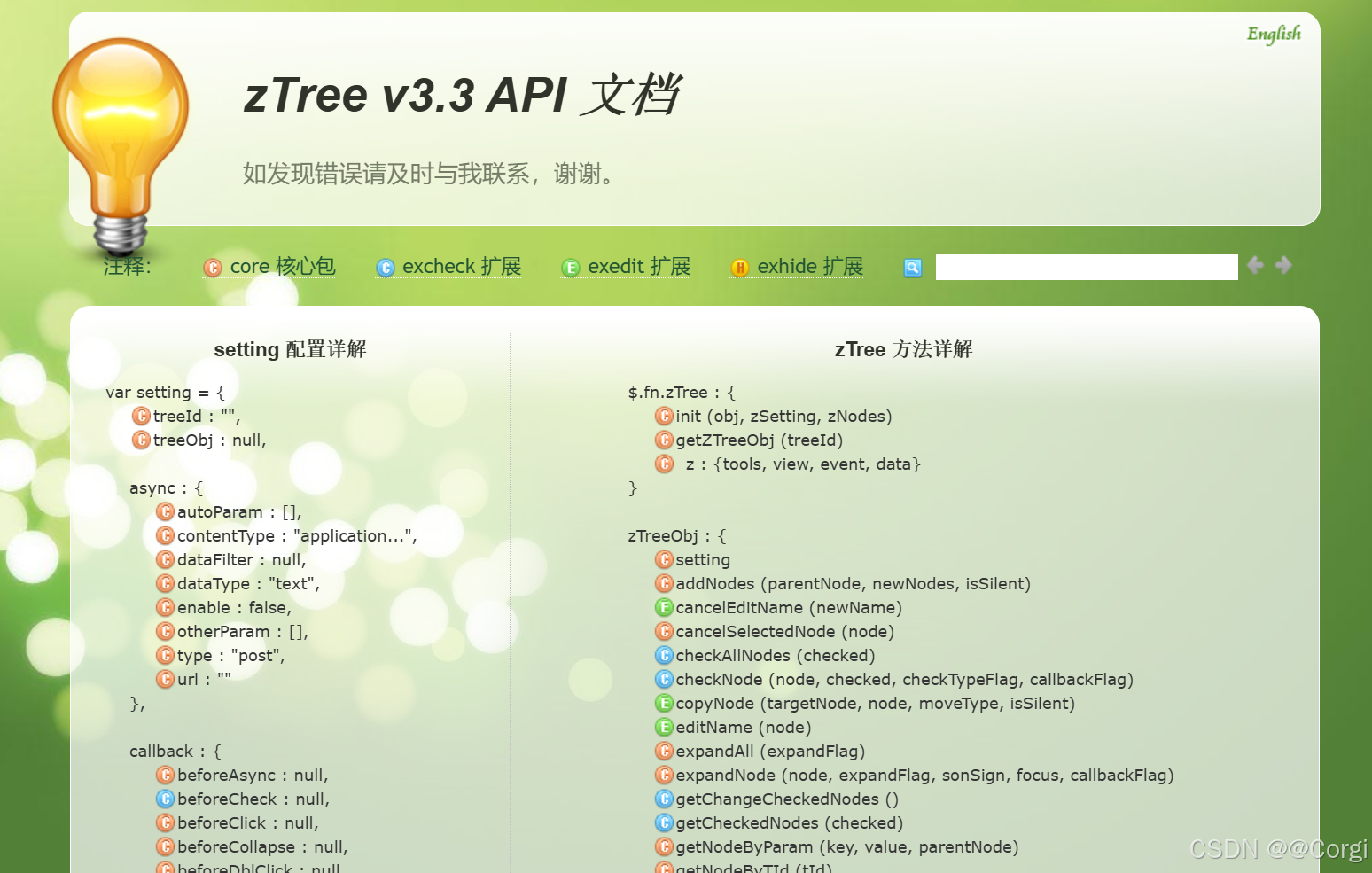
Task: Click the exhide H icon in the legend
Action: 739,267
